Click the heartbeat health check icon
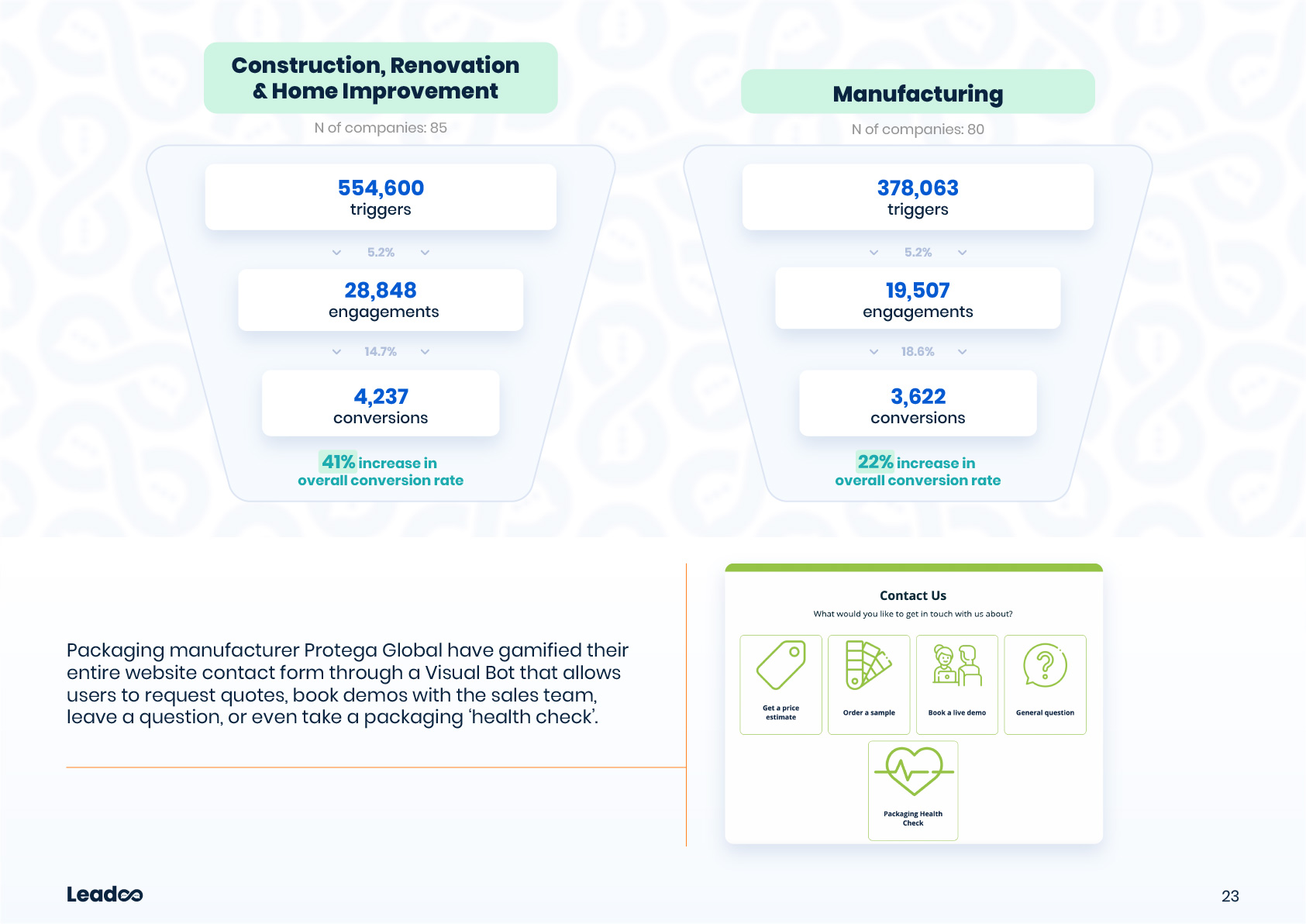 click(x=913, y=771)
